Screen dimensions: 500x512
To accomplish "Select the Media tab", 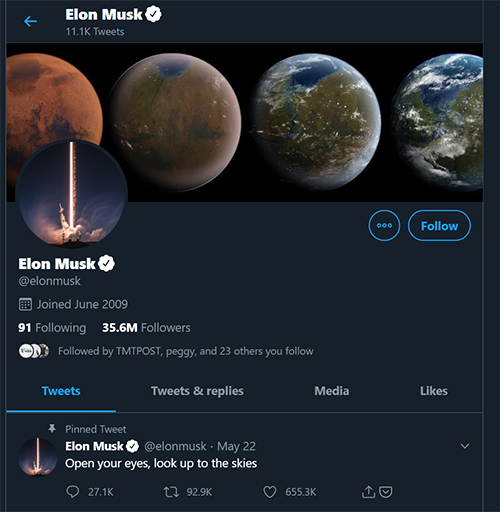I will coord(332,391).
